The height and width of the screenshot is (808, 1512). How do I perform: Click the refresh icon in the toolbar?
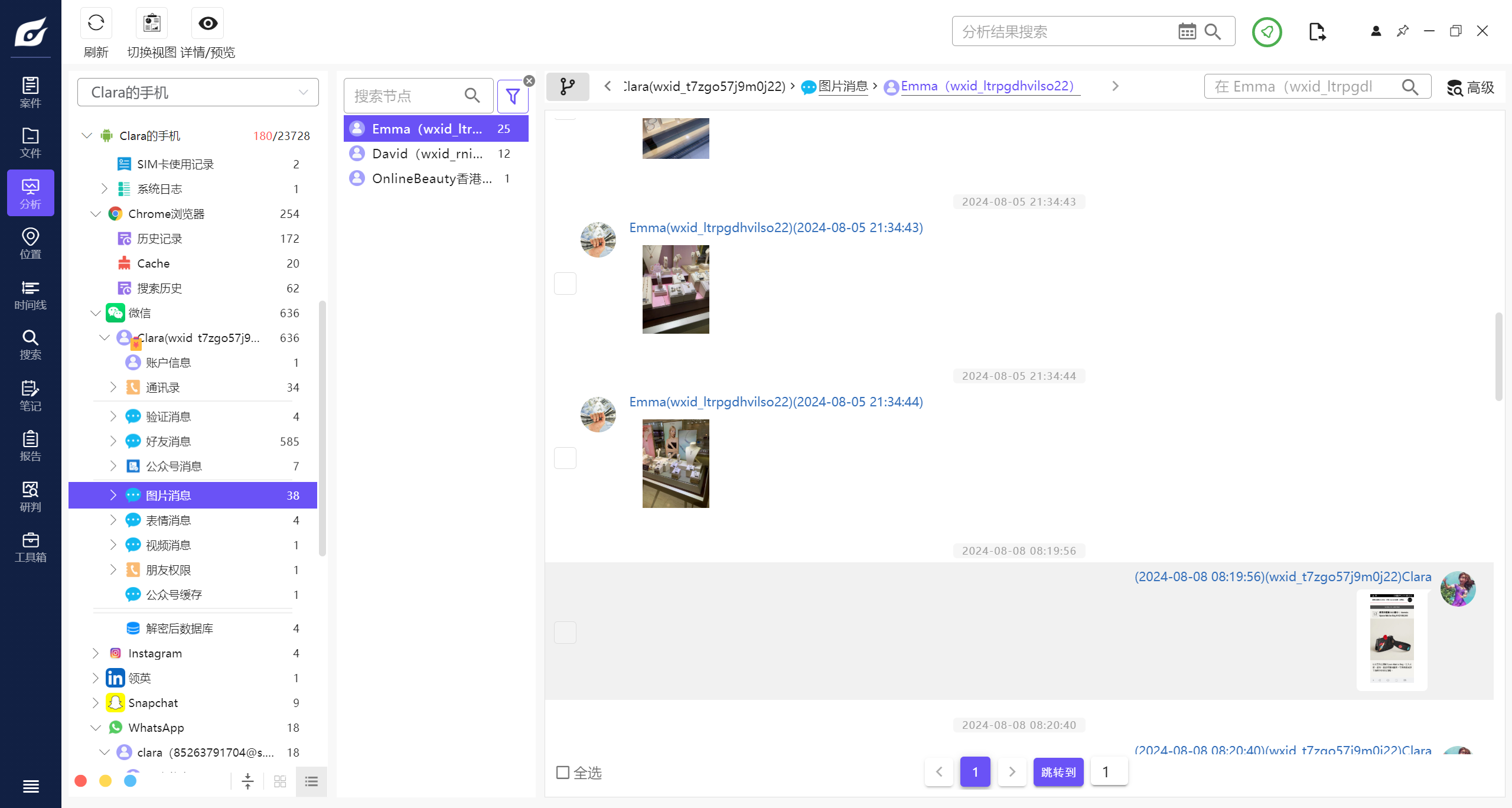point(96,24)
